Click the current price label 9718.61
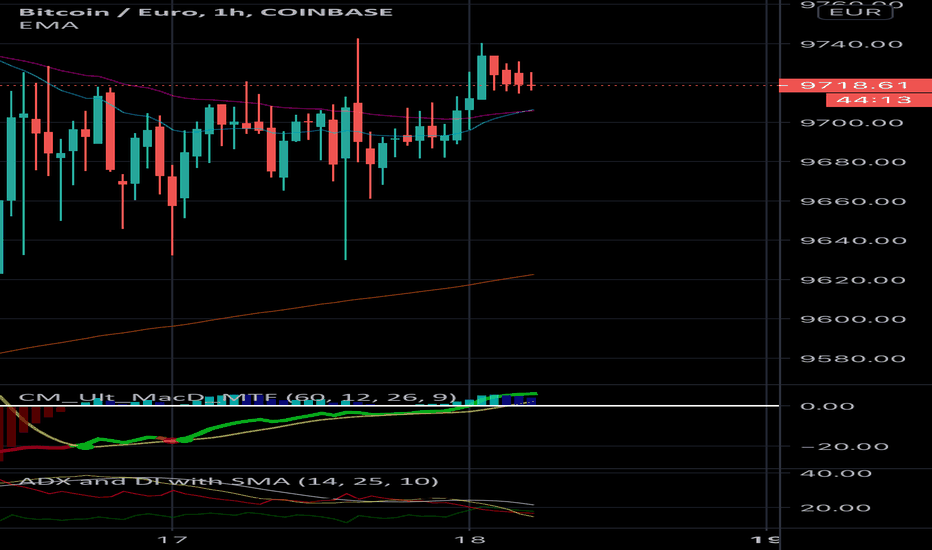 pyautogui.click(x=855, y=85)
